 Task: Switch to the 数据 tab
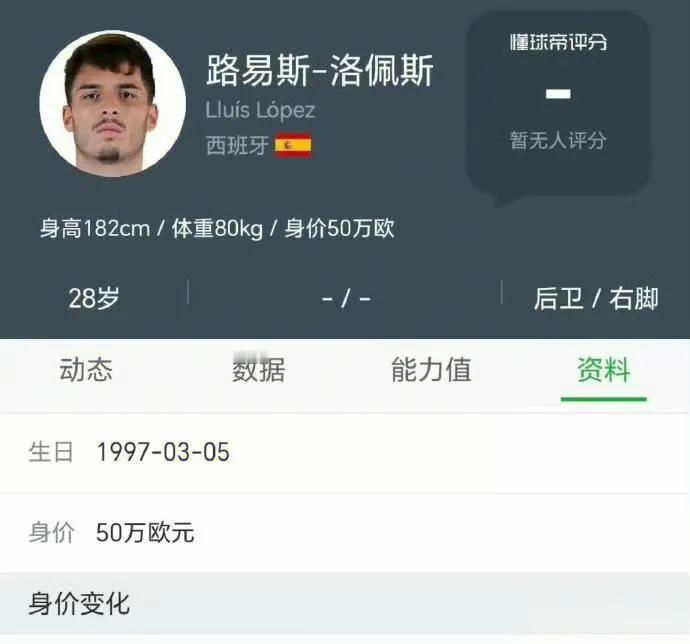click(259, 369)
